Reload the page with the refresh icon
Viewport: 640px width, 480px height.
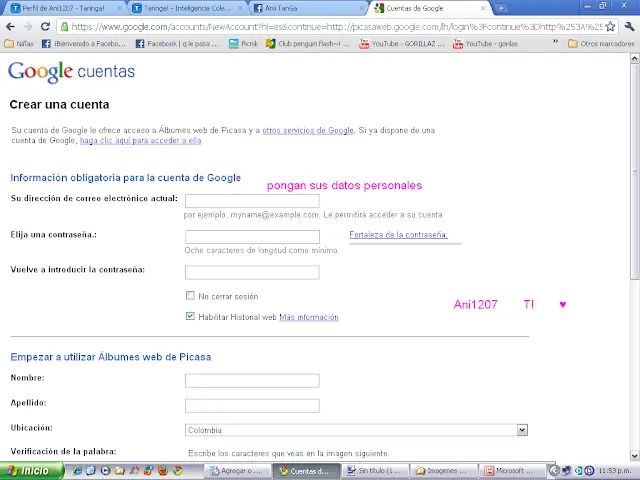click(x=45, y=27)
